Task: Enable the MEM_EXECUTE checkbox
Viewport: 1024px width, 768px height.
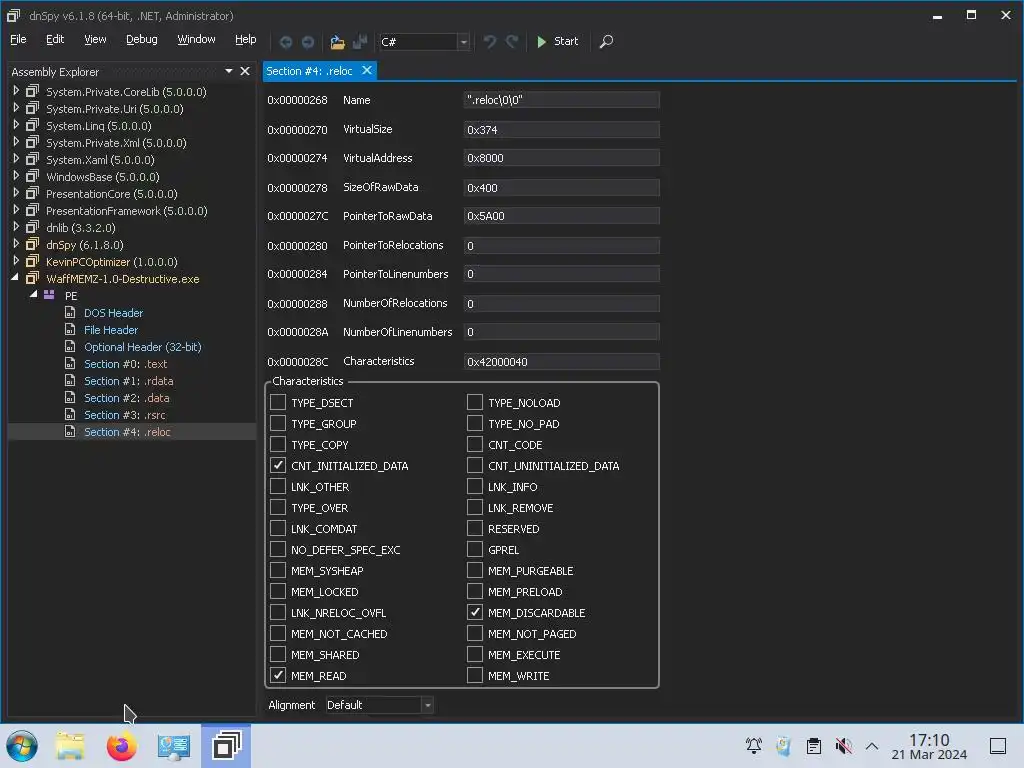Action: 475,654
